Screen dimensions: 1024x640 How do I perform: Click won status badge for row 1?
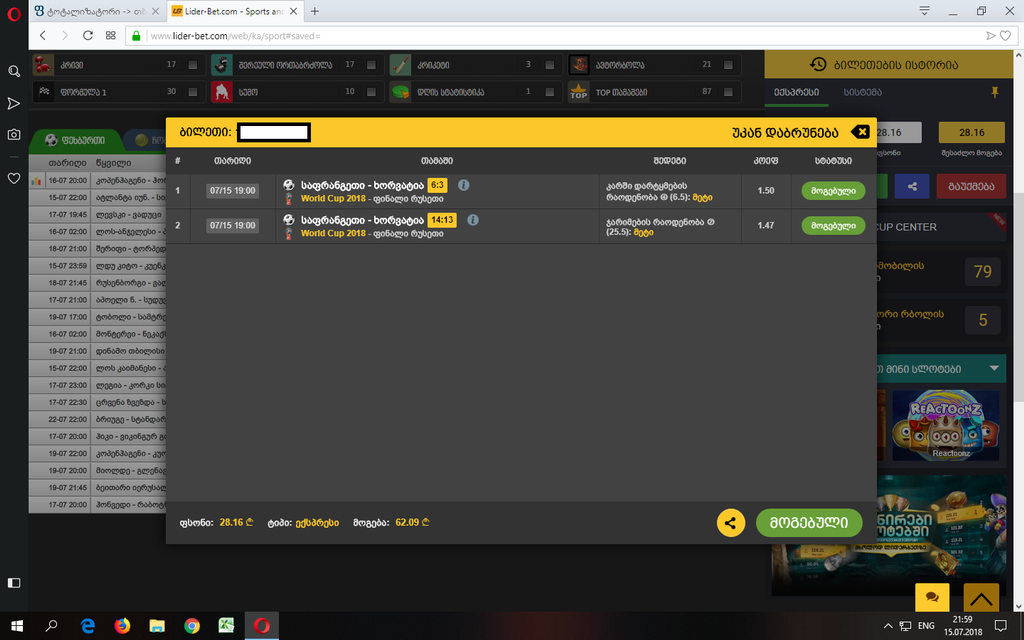click(x=833, y=191)
